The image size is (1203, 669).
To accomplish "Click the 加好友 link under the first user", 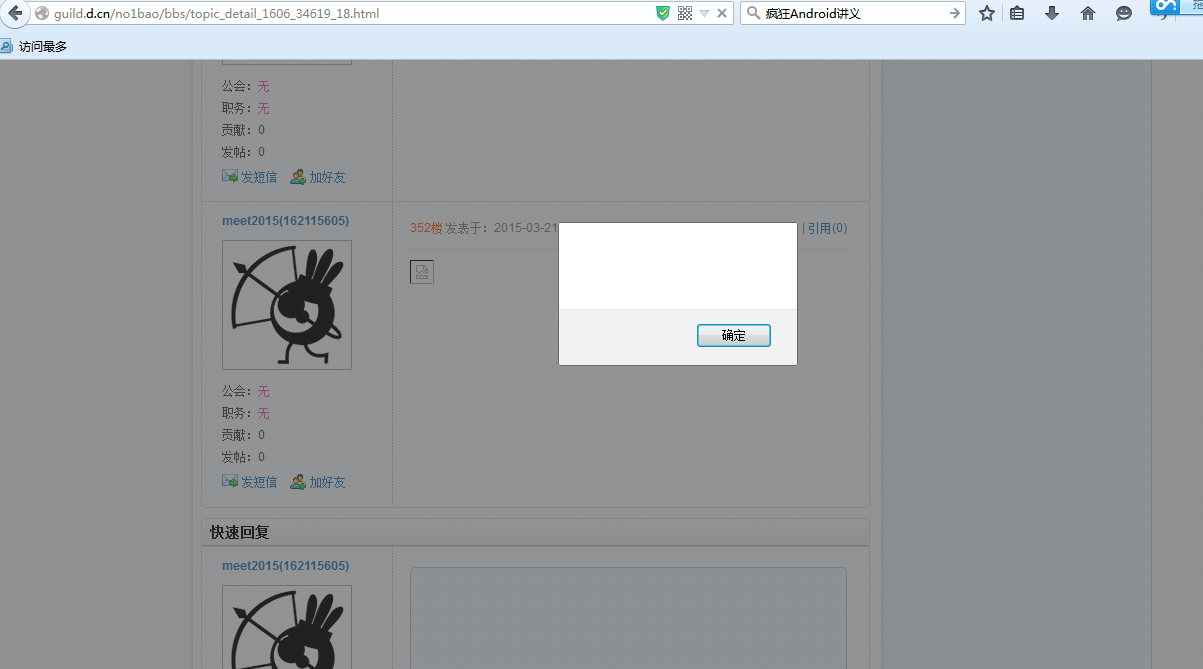I will point(318,177).
